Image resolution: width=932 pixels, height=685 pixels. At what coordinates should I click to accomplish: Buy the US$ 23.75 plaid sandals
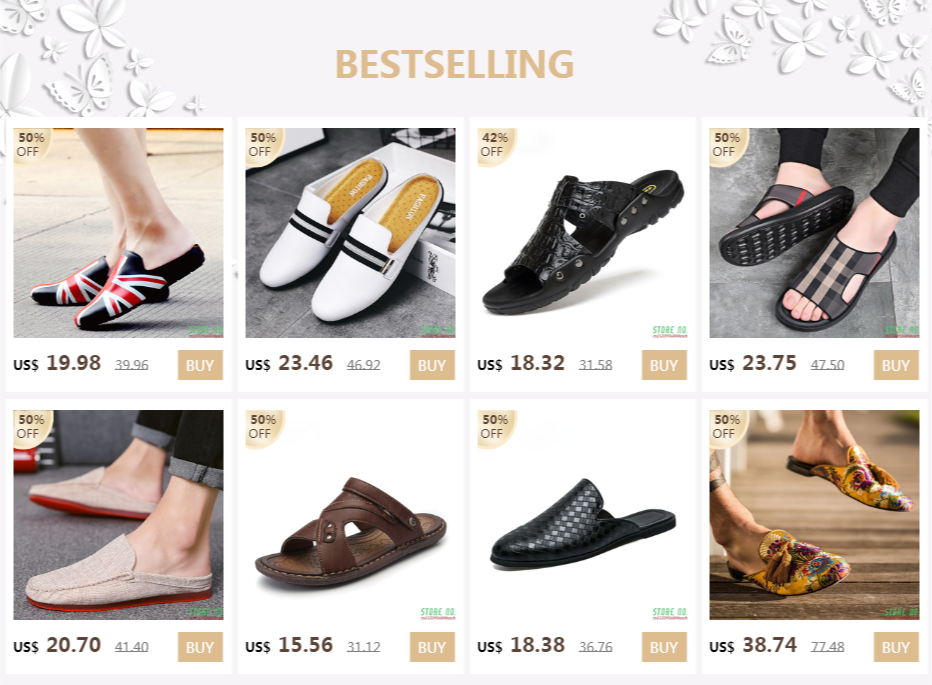(x=896, y=365)
